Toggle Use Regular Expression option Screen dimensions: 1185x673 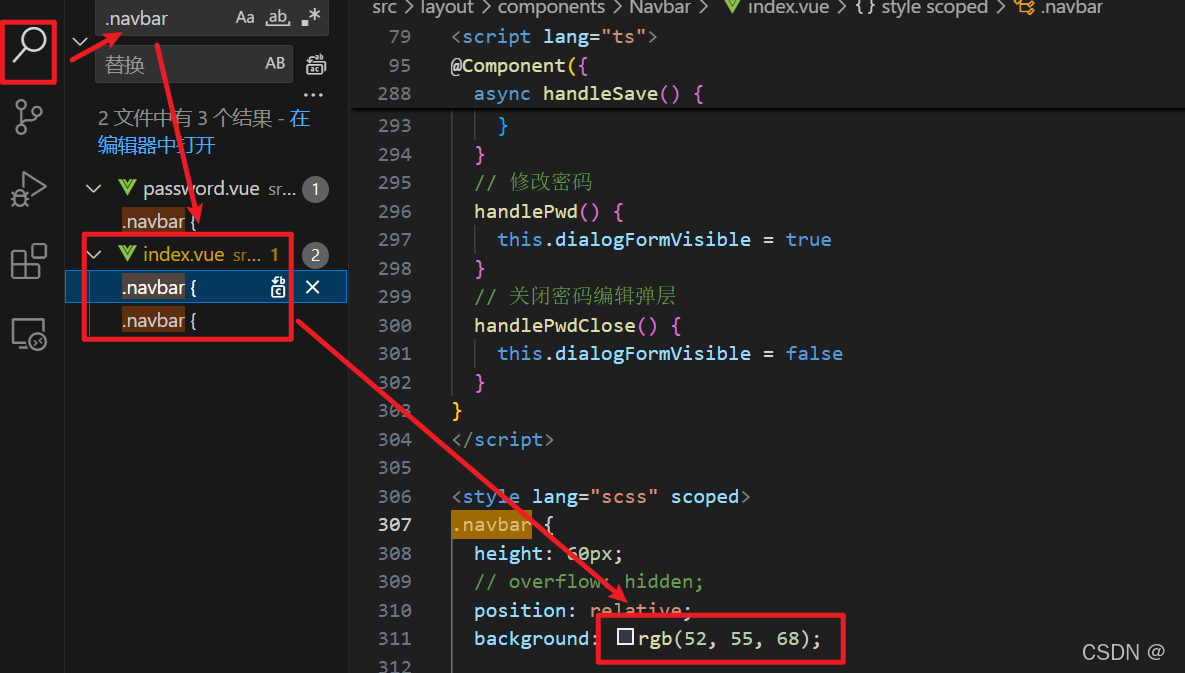click(311, 17)
